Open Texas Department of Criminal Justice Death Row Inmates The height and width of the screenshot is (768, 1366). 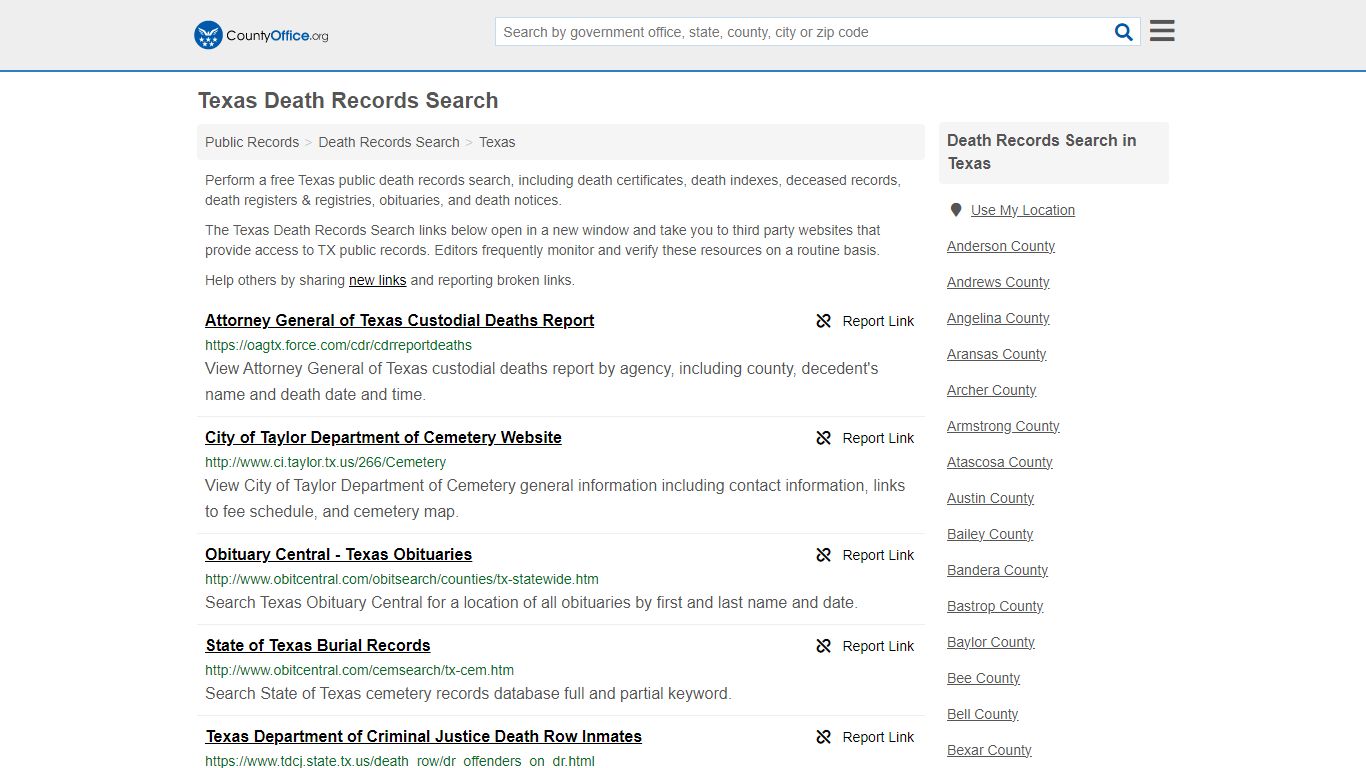click(x=423, y=736)
